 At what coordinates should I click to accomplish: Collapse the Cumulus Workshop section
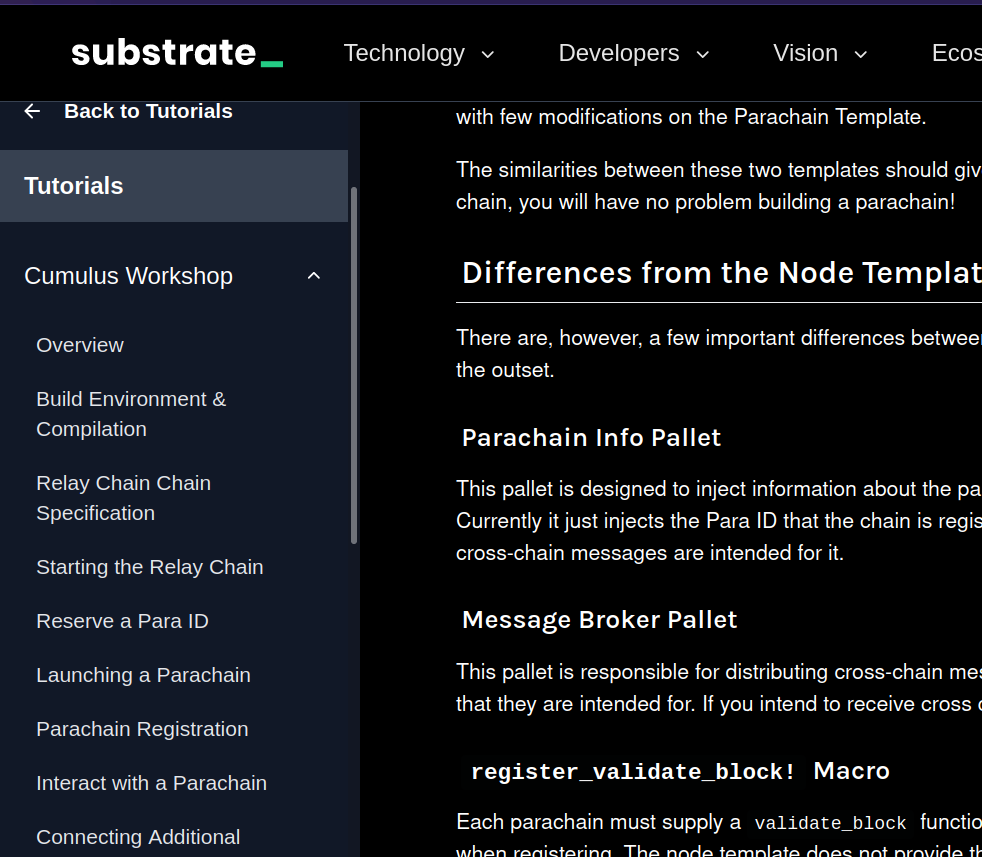pyautogui.click(x=313, y=275)
